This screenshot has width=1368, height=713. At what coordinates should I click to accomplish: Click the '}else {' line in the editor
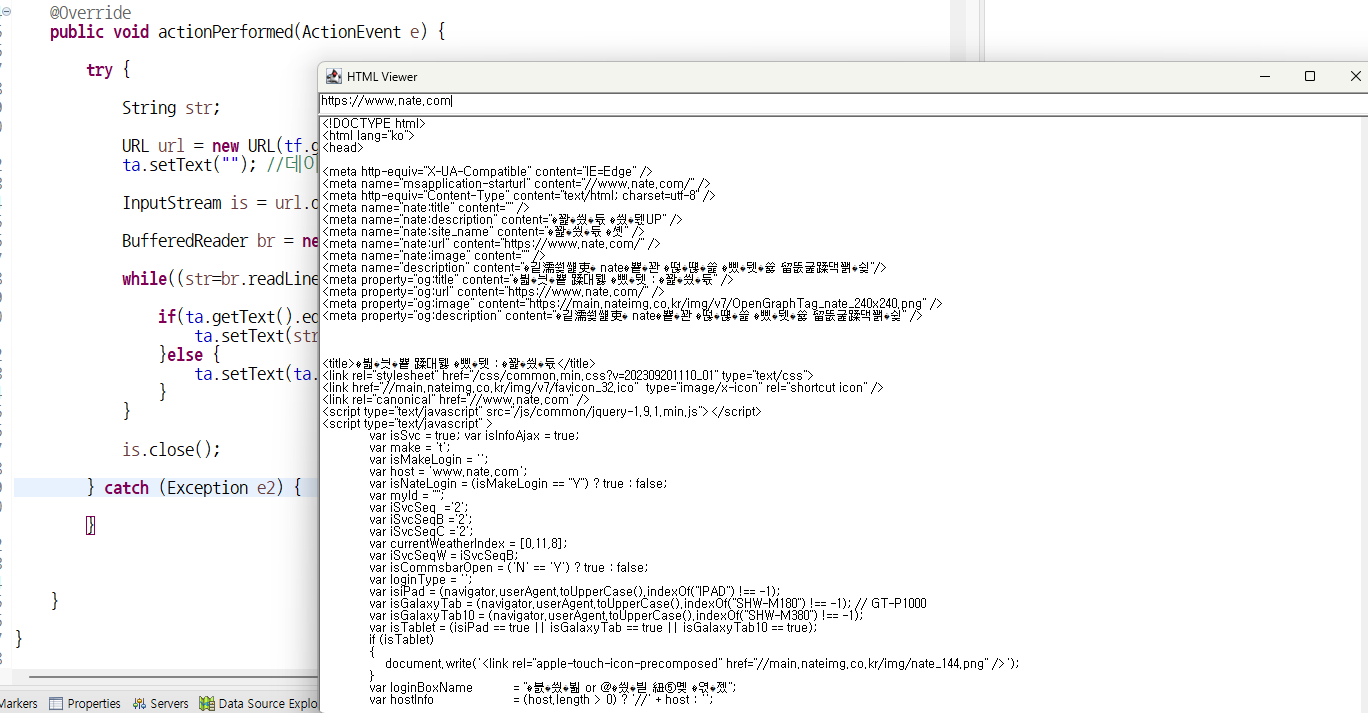[x=189, y=355]
